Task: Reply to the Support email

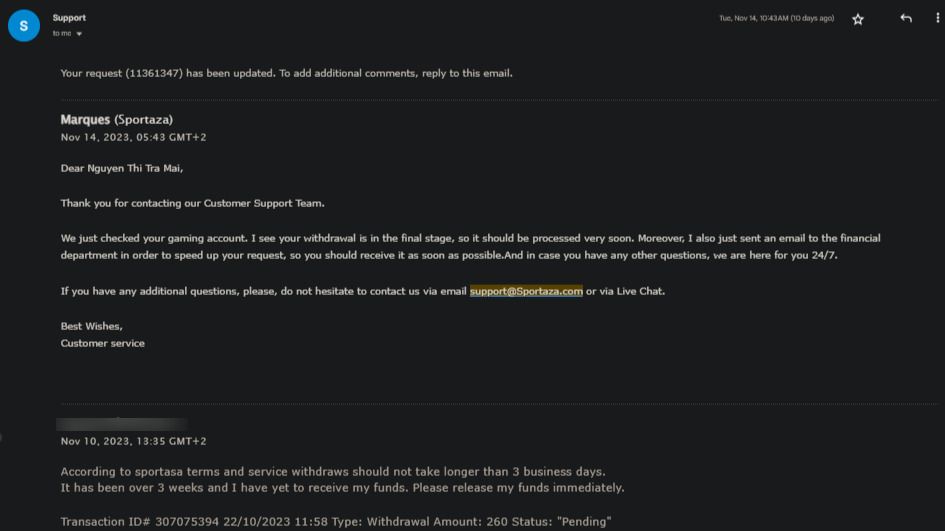Action: [906, 19]
